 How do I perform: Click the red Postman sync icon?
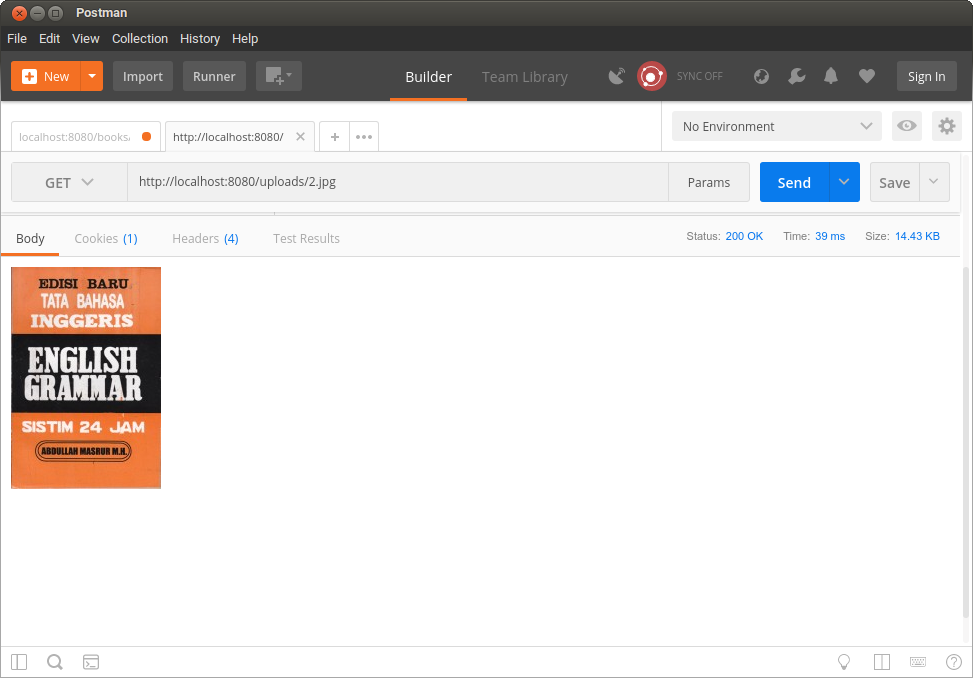click(x=651, y=76)
